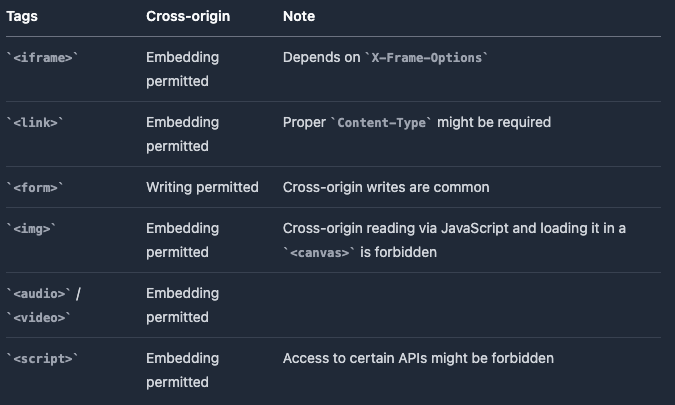Select the <video> tag code
The width and height of the screenshot is (675, 405).
pyautogui.click(x=39, y=317)
